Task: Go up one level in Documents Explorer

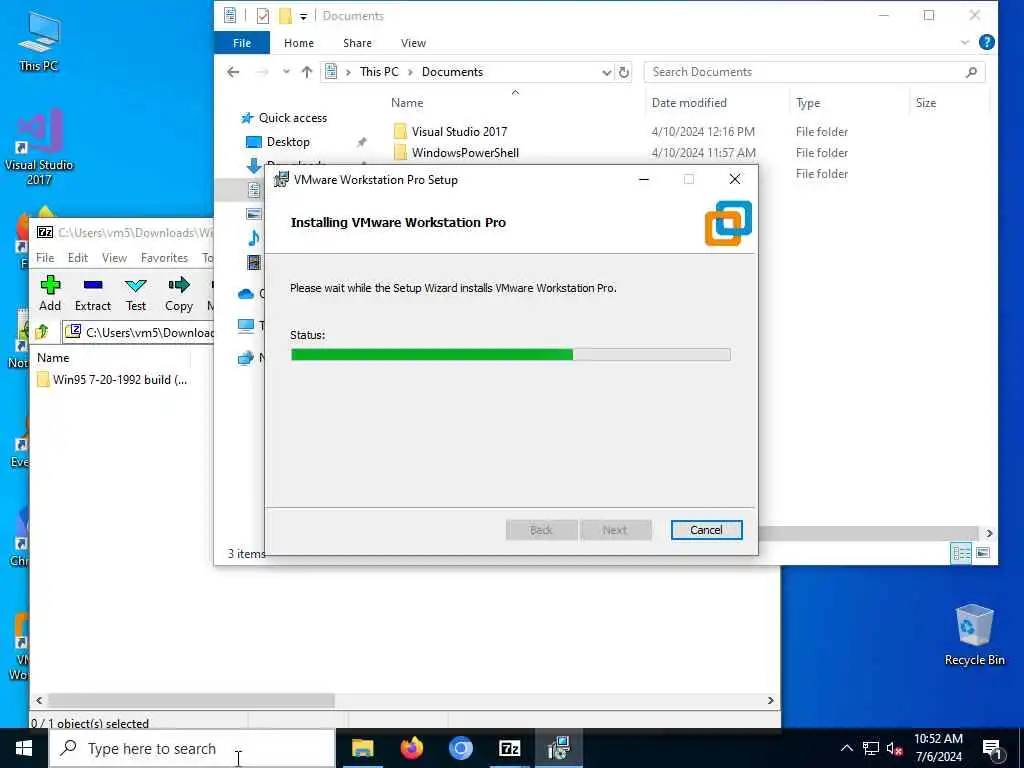Action: tap(307, 72)
